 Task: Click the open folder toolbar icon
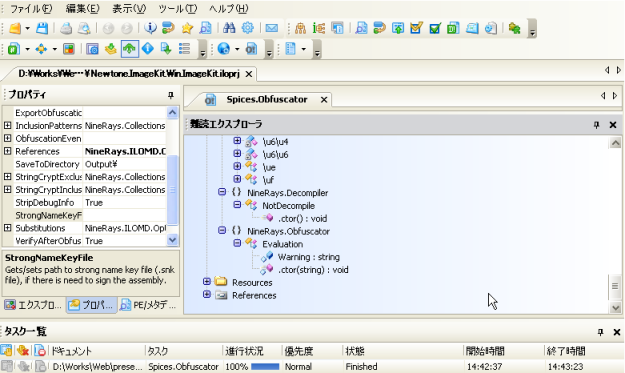tap(15, 28)
